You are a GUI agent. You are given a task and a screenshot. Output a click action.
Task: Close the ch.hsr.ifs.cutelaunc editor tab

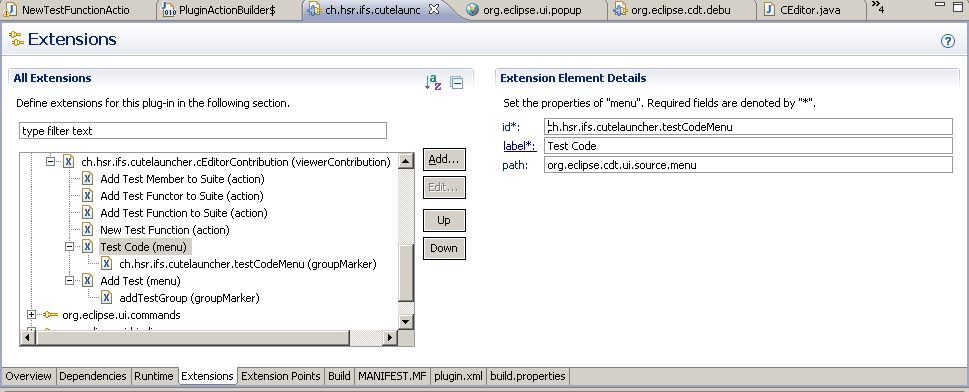434,9
